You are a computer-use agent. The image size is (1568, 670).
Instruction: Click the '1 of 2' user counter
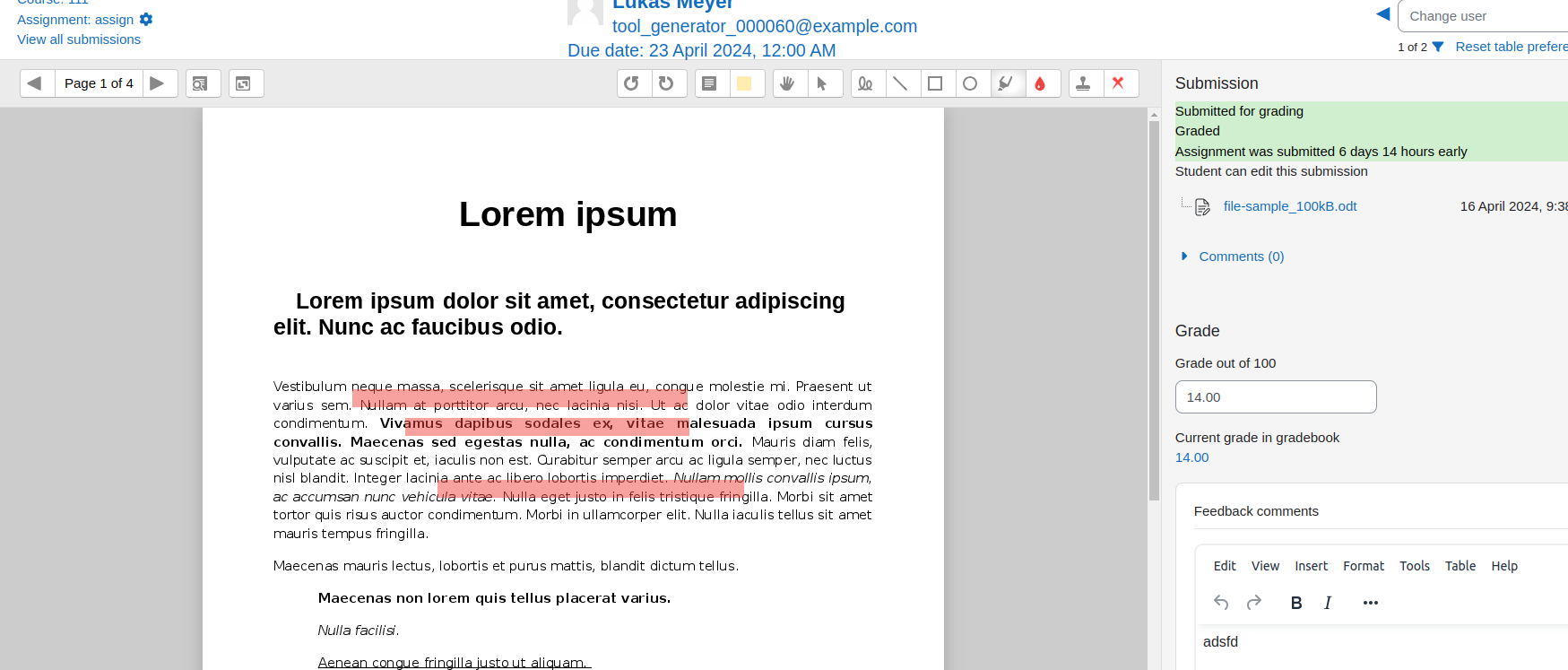point(1412,47)
